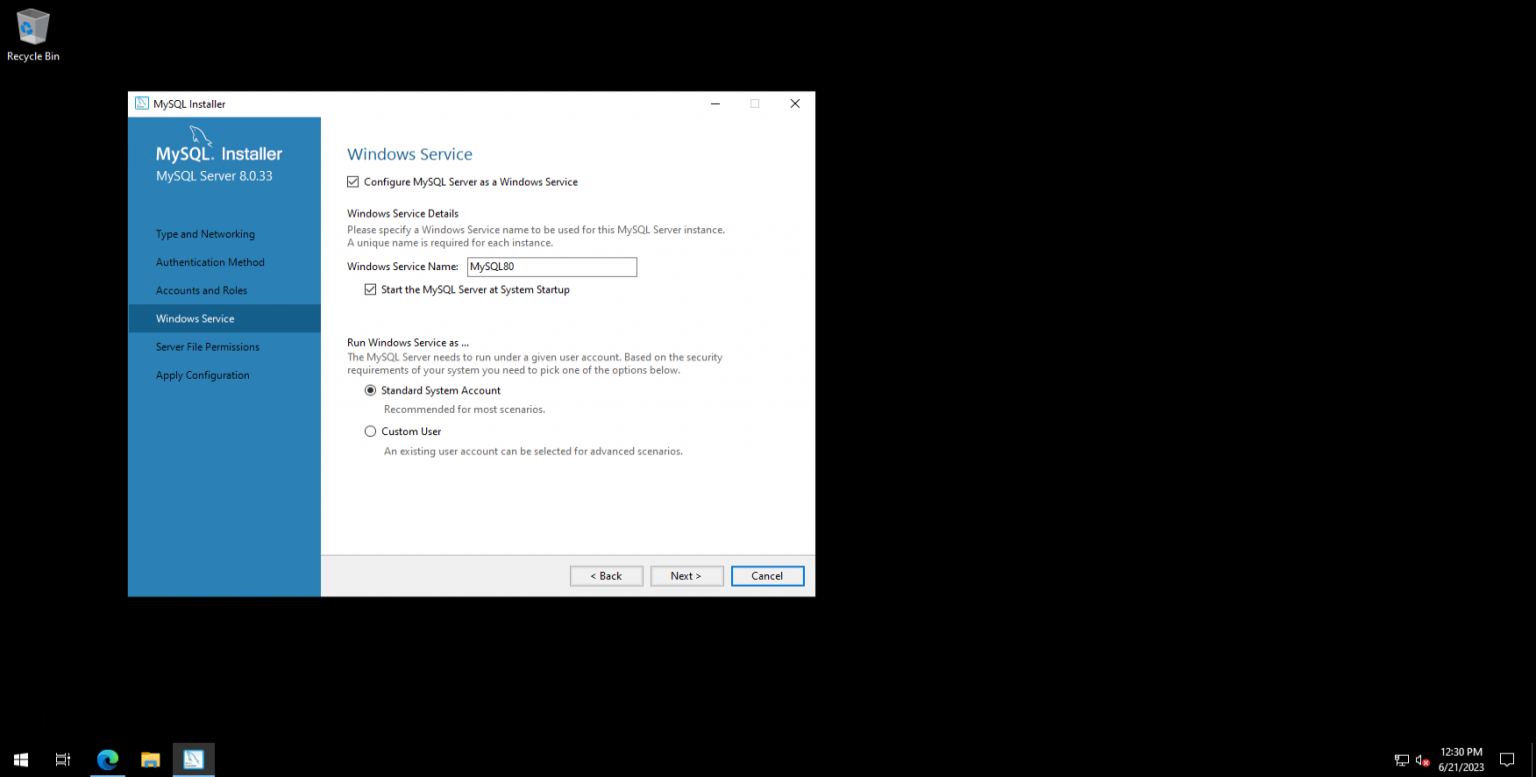Open the MySQL Installer from the taskbar
Viewport: 1536px width, 777px height.
pyautogui.click(x=193, y=760)
